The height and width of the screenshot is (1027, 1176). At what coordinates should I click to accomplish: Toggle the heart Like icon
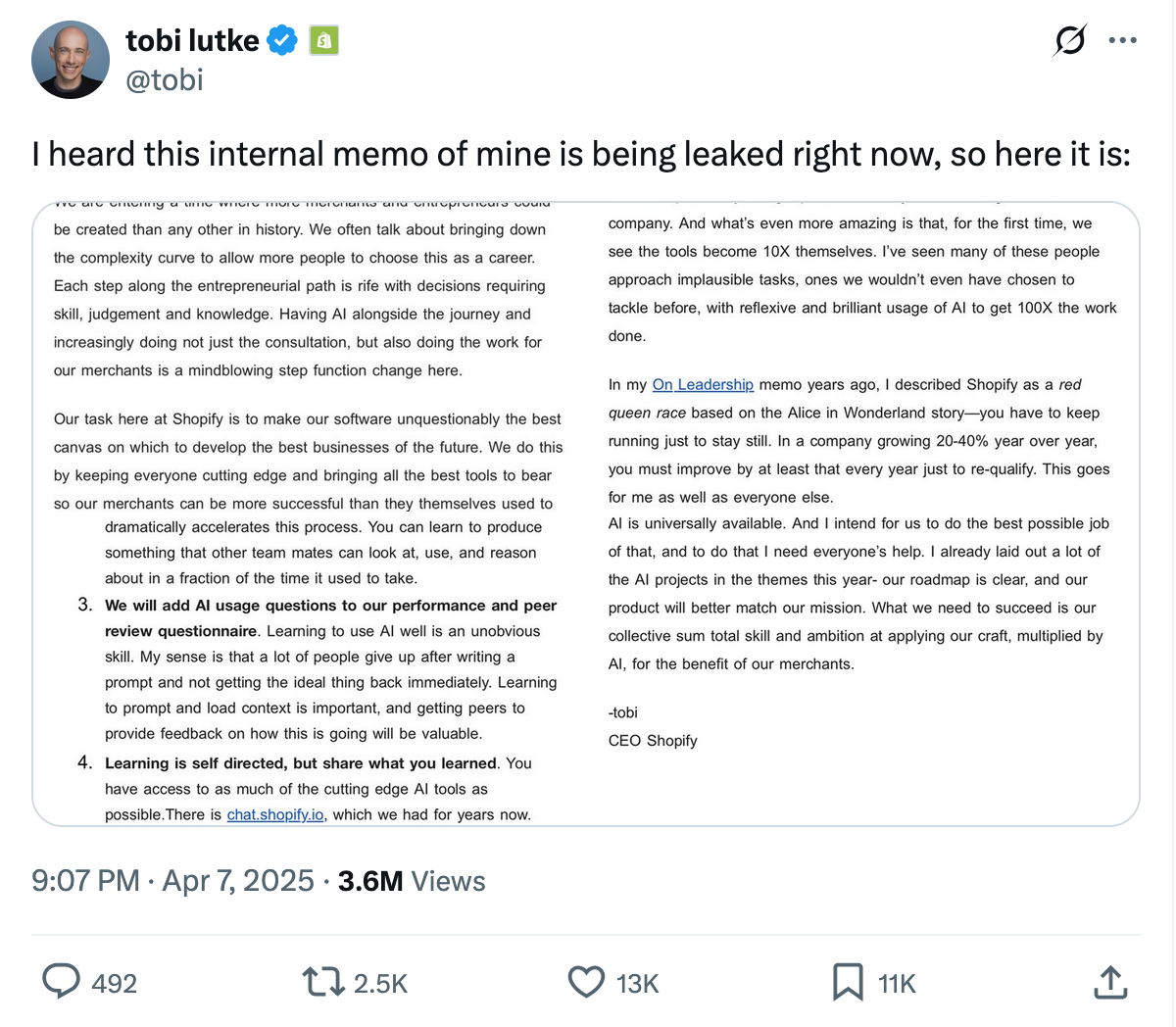coord(587,981)
